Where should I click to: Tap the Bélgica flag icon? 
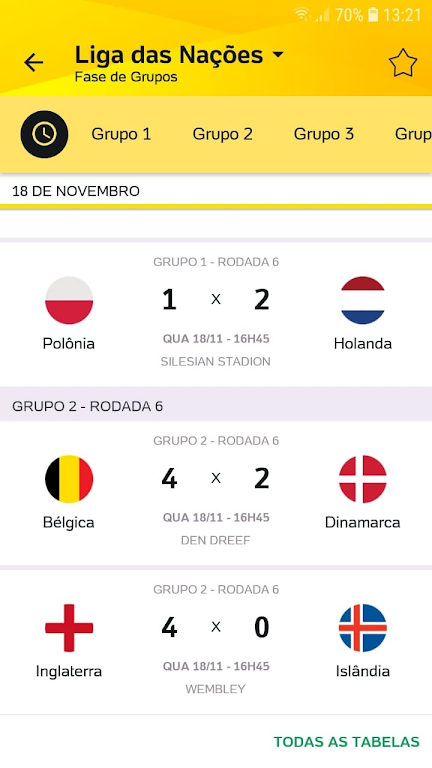(69, 479)
